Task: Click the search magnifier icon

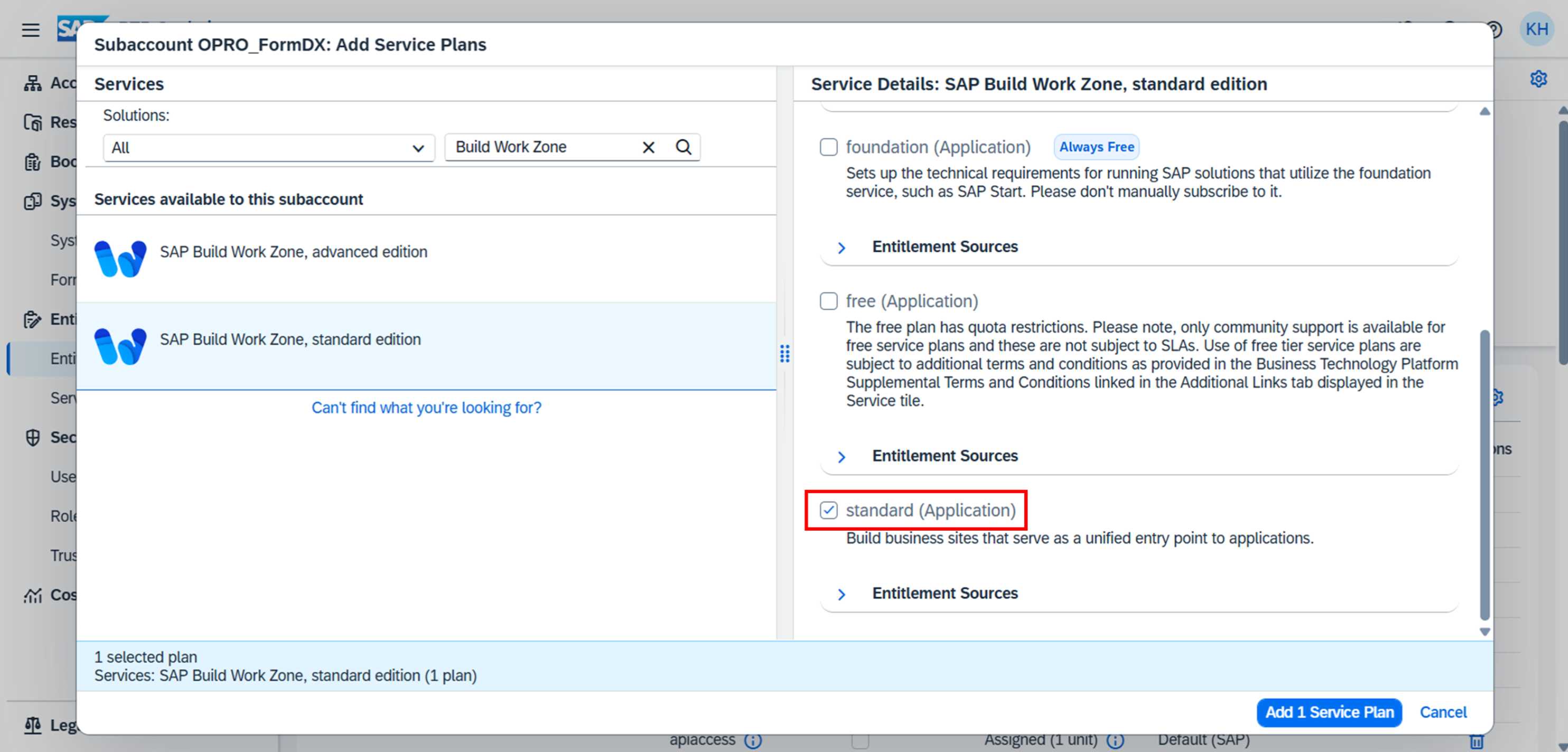Action: point(684,147)
